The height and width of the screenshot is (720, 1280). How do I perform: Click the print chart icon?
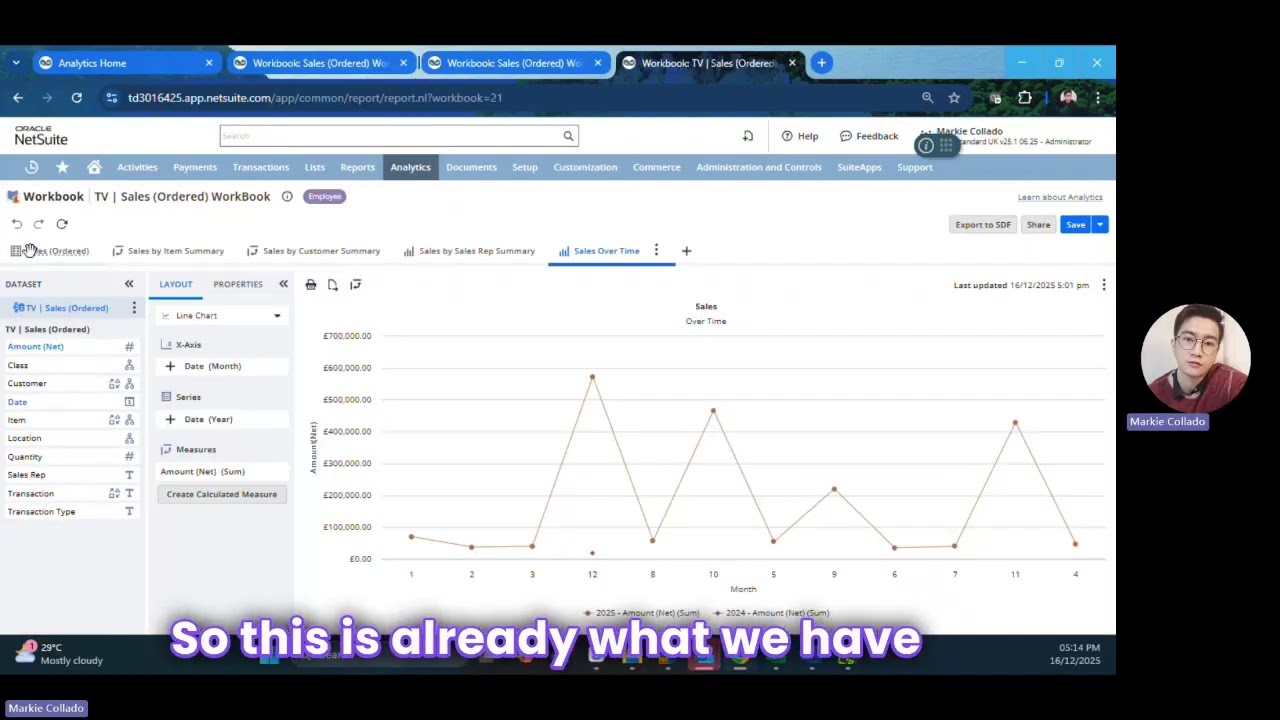[x=311, y=285]
